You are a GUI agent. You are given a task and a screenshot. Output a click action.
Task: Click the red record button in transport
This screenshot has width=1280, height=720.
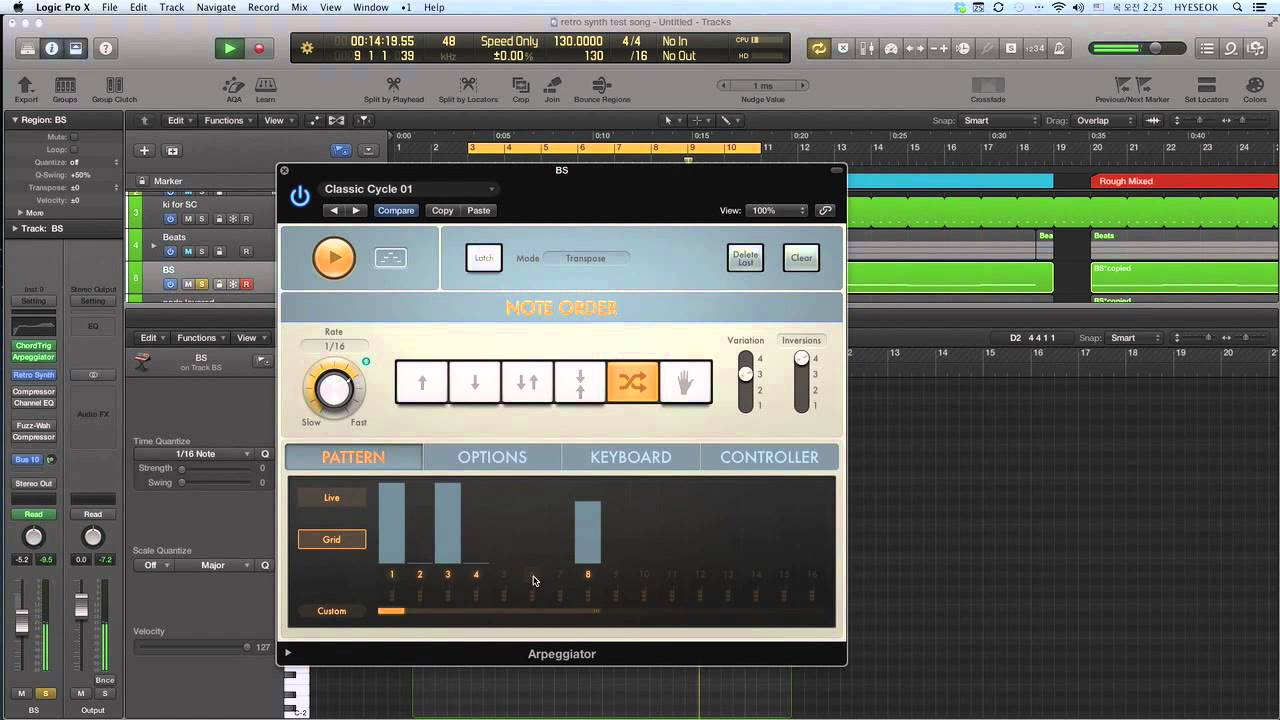[259, 48]
